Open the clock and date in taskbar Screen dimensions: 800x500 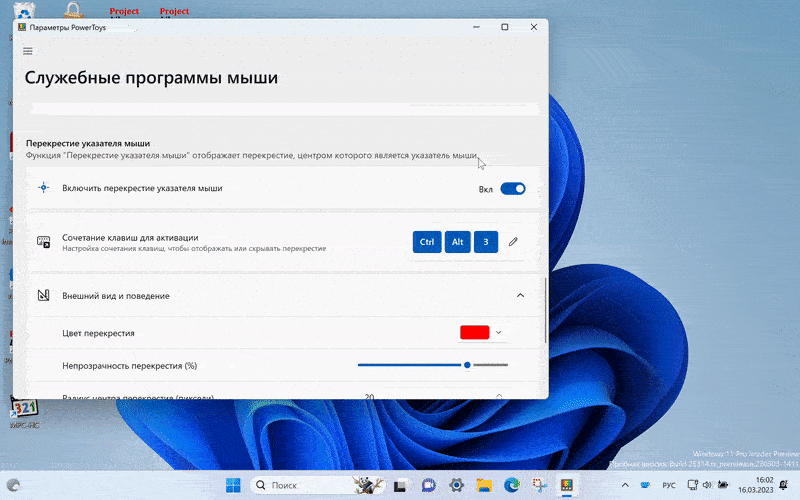pos(756,485)
